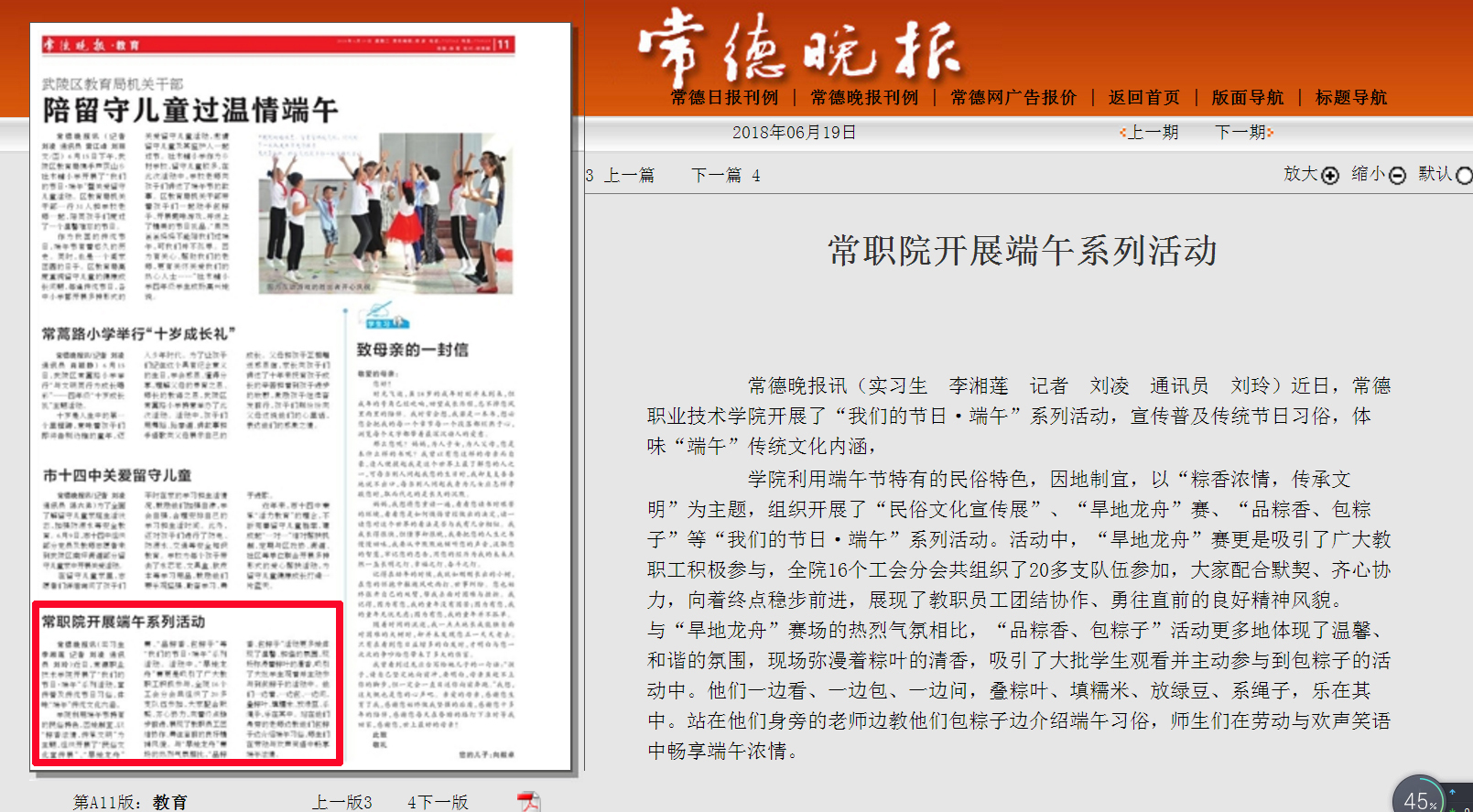
Task: Select highlighted article 常职院开展端午系列活动 in preview
Action: [x=188, y=683]
